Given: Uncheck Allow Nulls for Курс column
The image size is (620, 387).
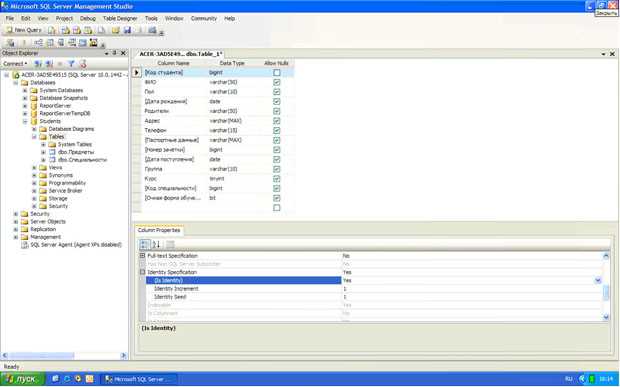Looking at the screenshot, I should pyautogui.click(x=277, y=179).
